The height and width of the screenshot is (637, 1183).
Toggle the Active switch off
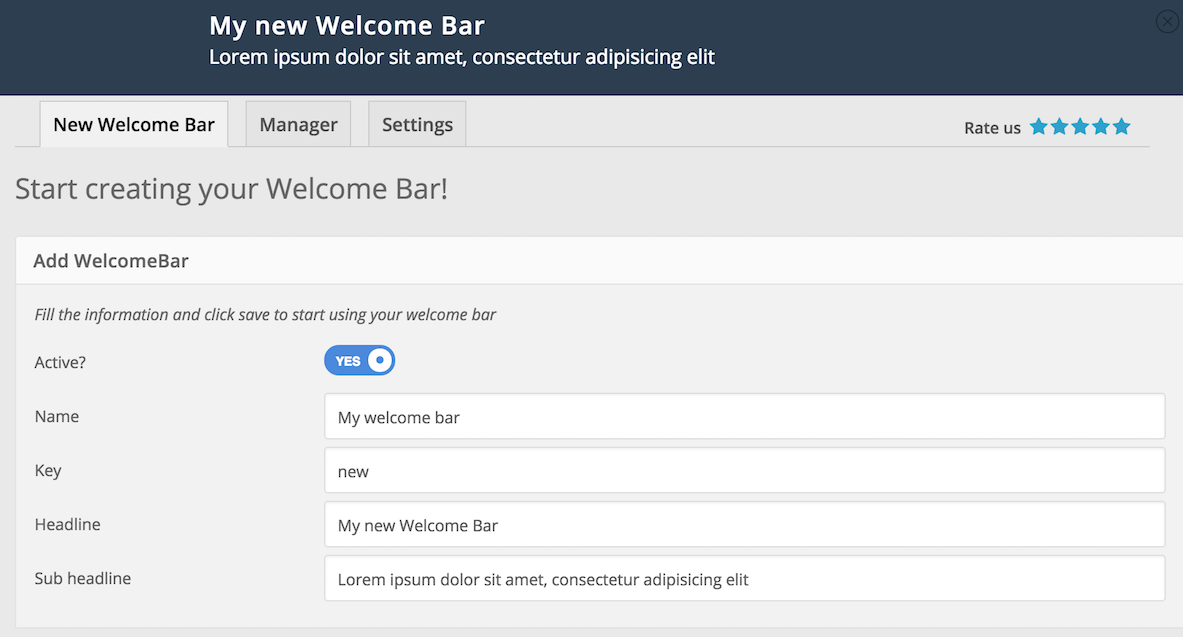click(360, 361)
